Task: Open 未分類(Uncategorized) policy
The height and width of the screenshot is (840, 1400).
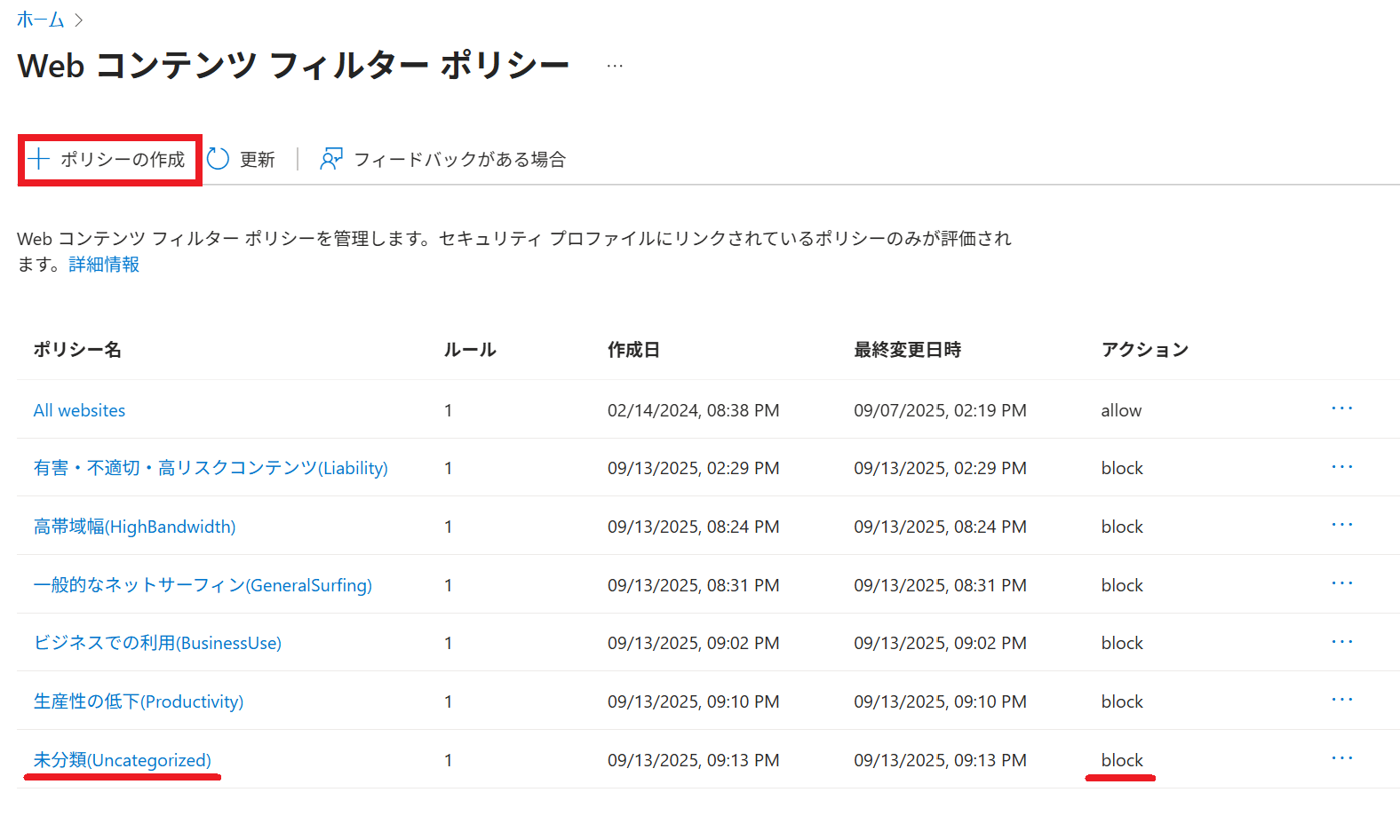Action: [x=123, y=760]
